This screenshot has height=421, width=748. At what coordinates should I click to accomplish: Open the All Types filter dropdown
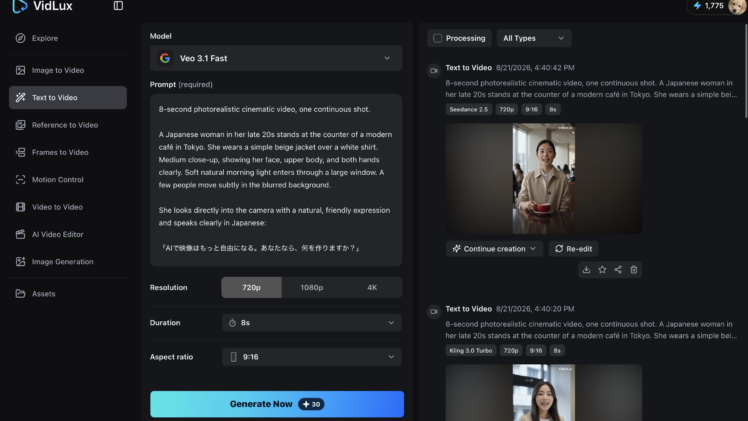pos(534,38)
